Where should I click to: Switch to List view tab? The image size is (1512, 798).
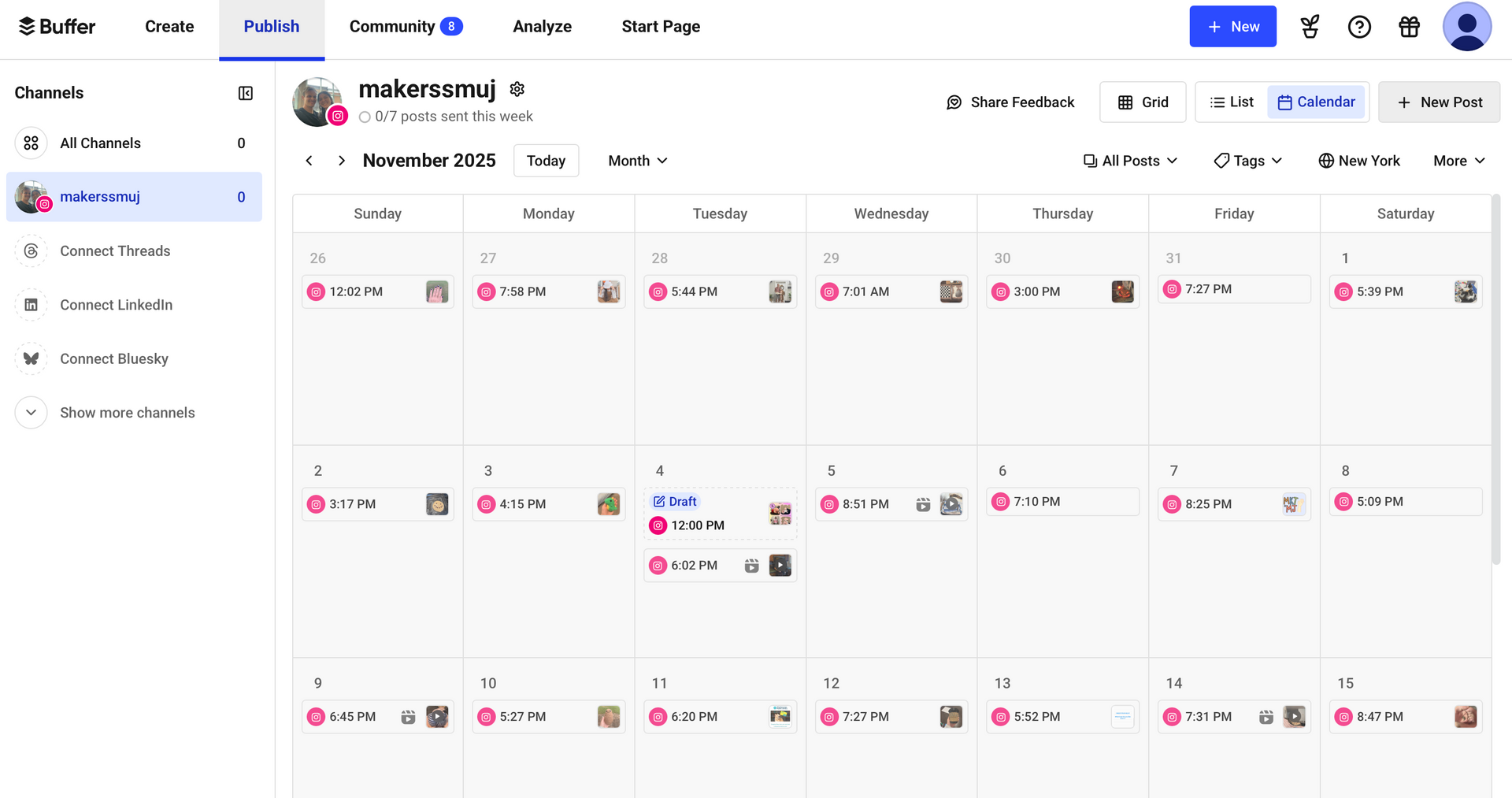point(1231,102)
